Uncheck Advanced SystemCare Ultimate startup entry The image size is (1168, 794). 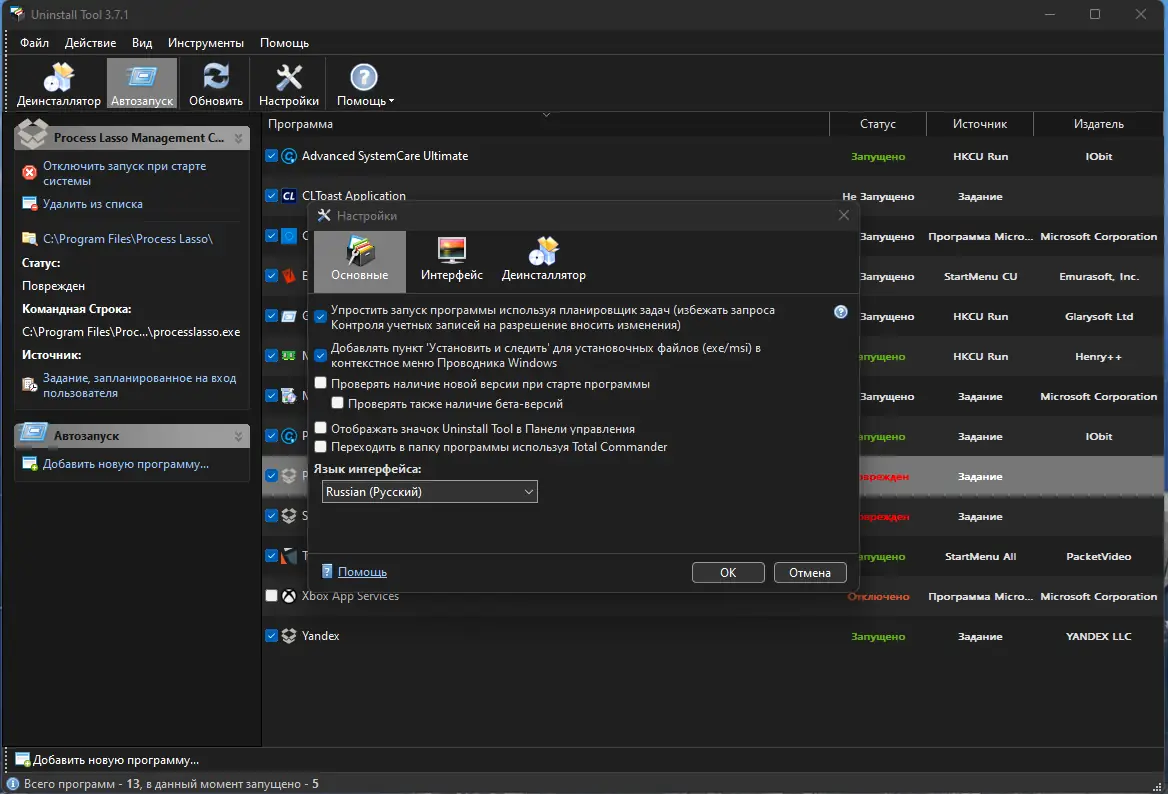tap(271, 156)
